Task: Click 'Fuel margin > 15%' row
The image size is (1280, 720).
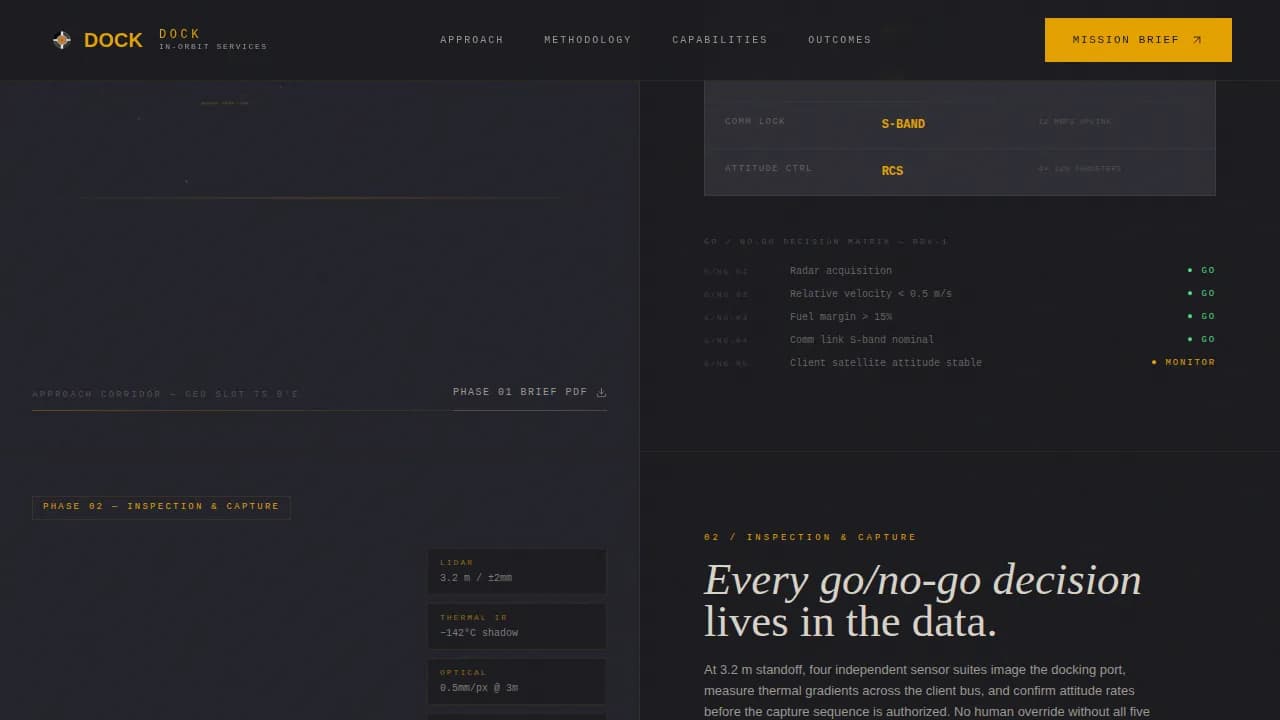Action: tap(841, 317)
